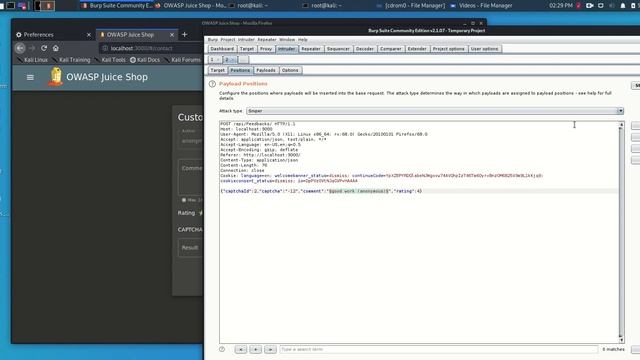Open notifications bell in system panel
The height and width of the screenshot is (360, 640).
[623, 6]
